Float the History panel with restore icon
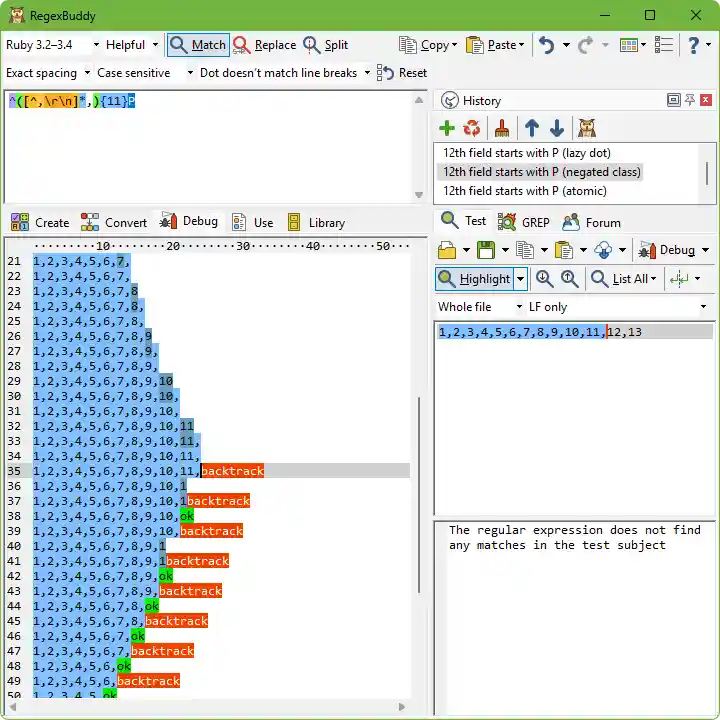Image resolution: width=720 pixels, height=720 pixels. click(x=673, y=100)
